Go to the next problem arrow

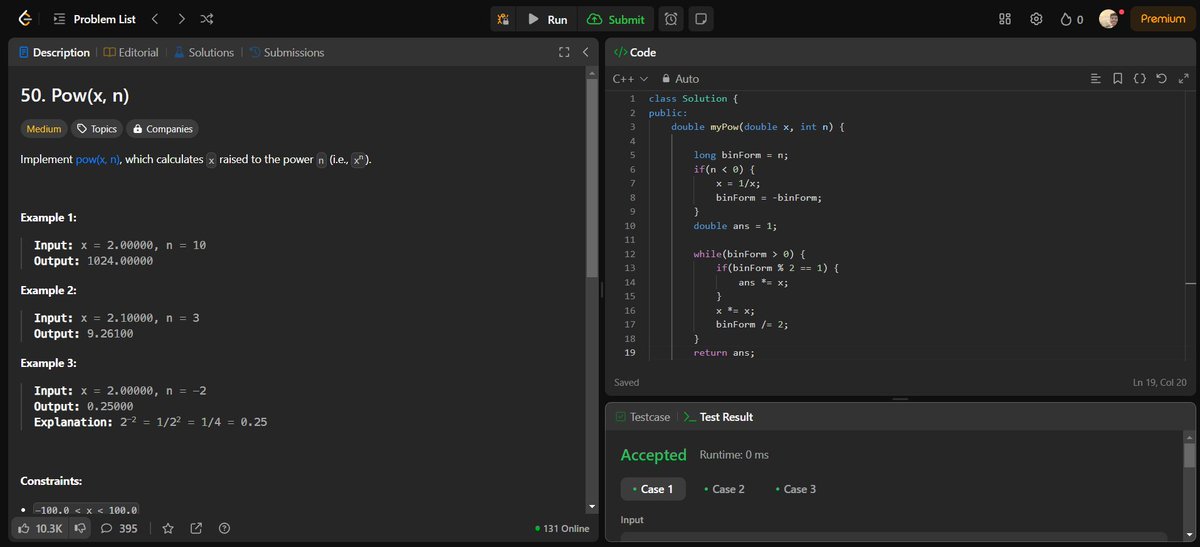pyautogui.click(x=181, y=19)
